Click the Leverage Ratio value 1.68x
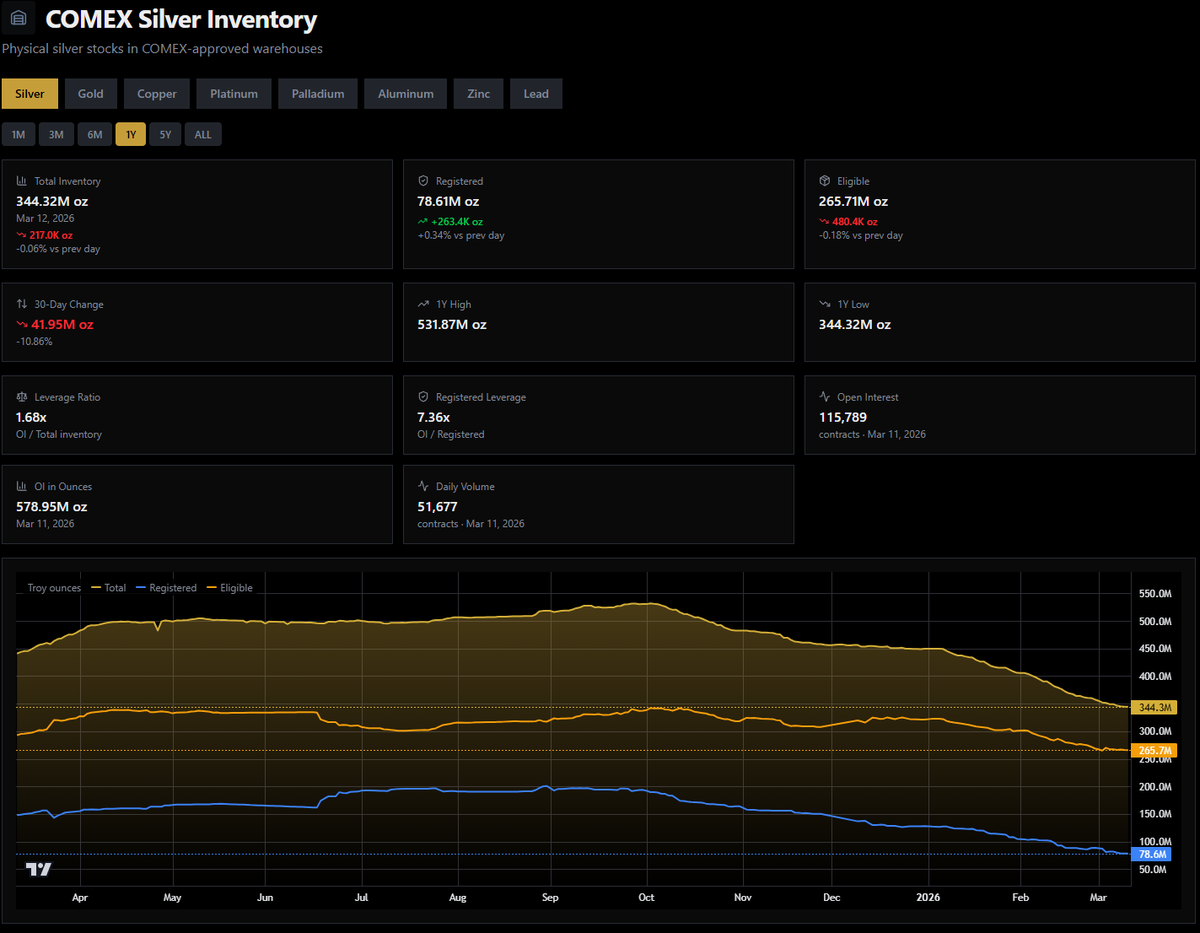1200x933 pixels. (31, 417)
